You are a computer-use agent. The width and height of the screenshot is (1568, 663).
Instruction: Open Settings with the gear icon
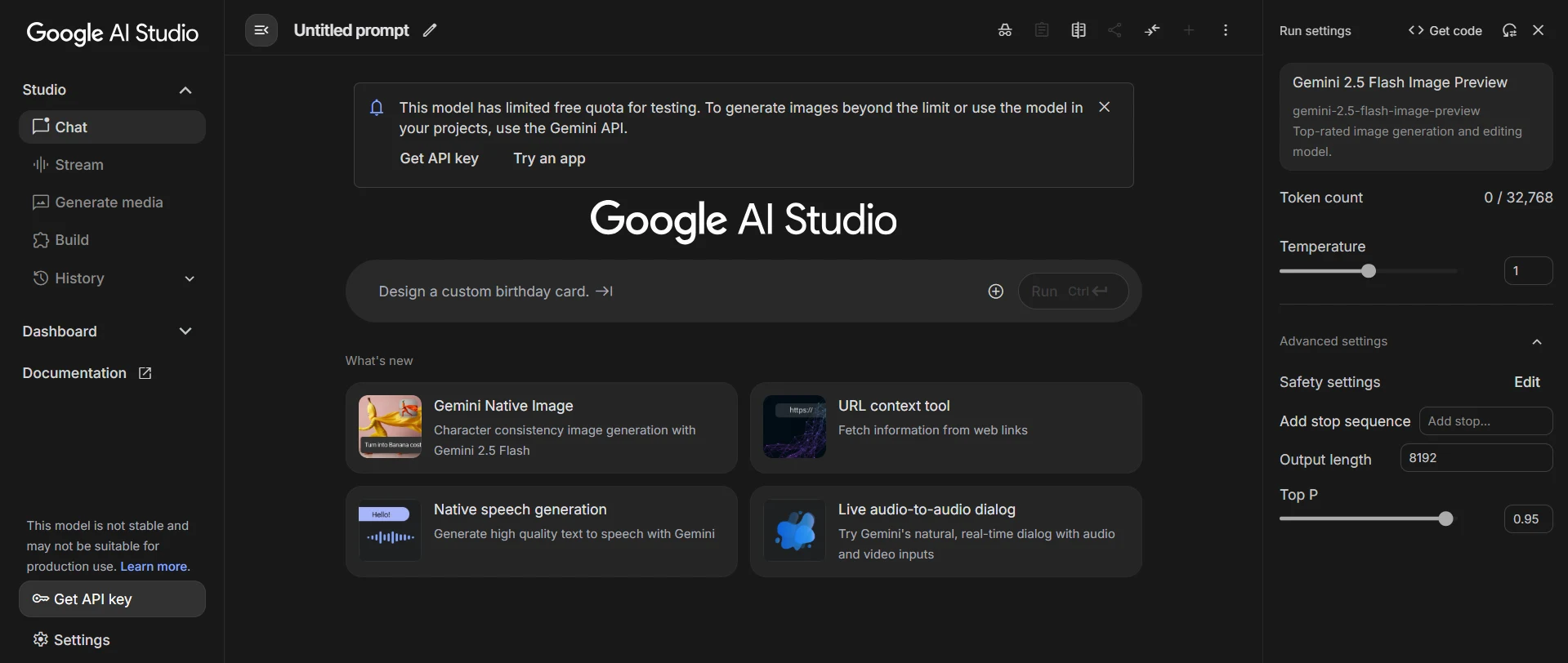coord(40,639)
